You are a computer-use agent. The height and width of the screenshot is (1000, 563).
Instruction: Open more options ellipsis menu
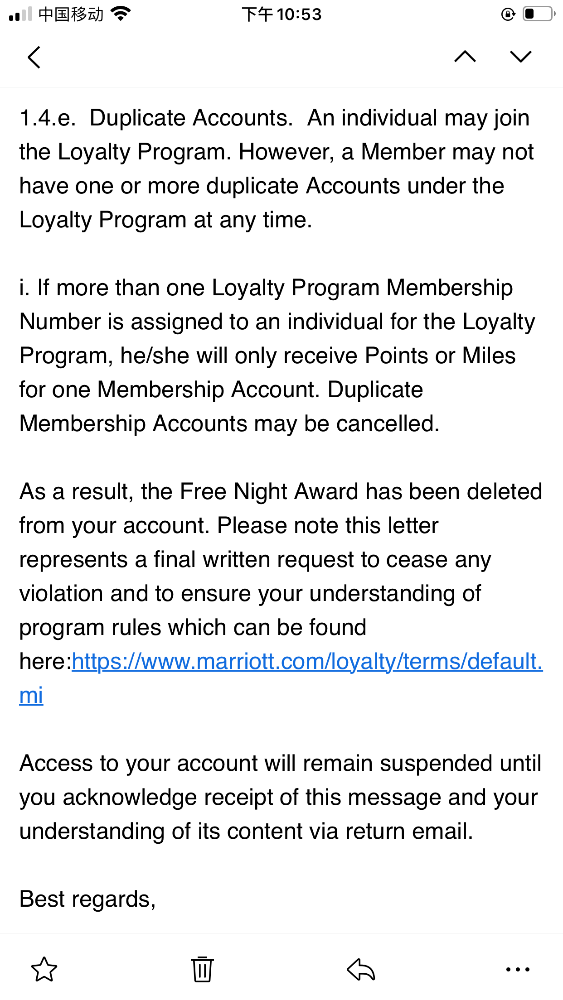pos(517,969)
